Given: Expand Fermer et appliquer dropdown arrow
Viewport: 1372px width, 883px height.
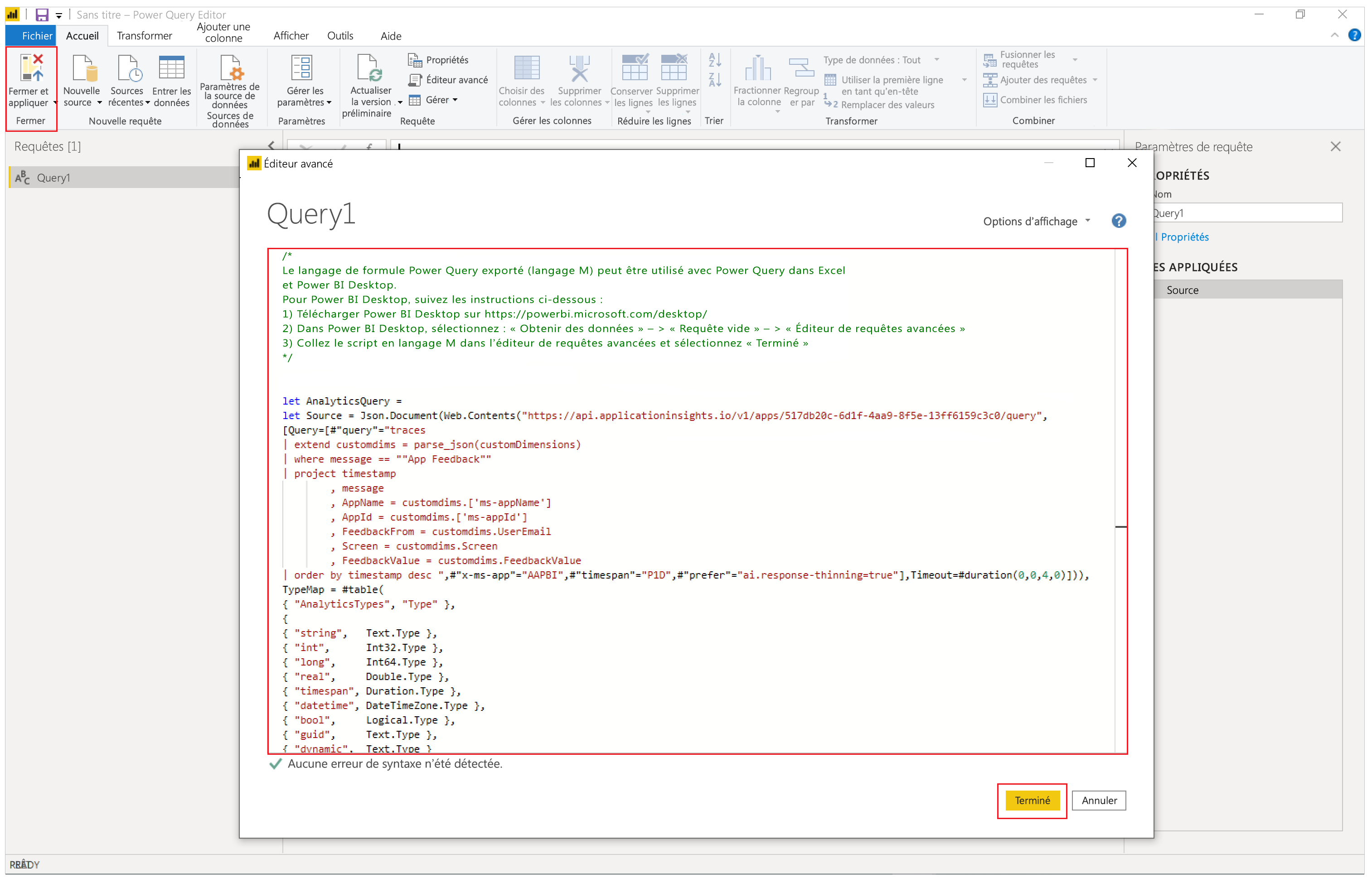Looking at the screenshot, I should point(56,103).
